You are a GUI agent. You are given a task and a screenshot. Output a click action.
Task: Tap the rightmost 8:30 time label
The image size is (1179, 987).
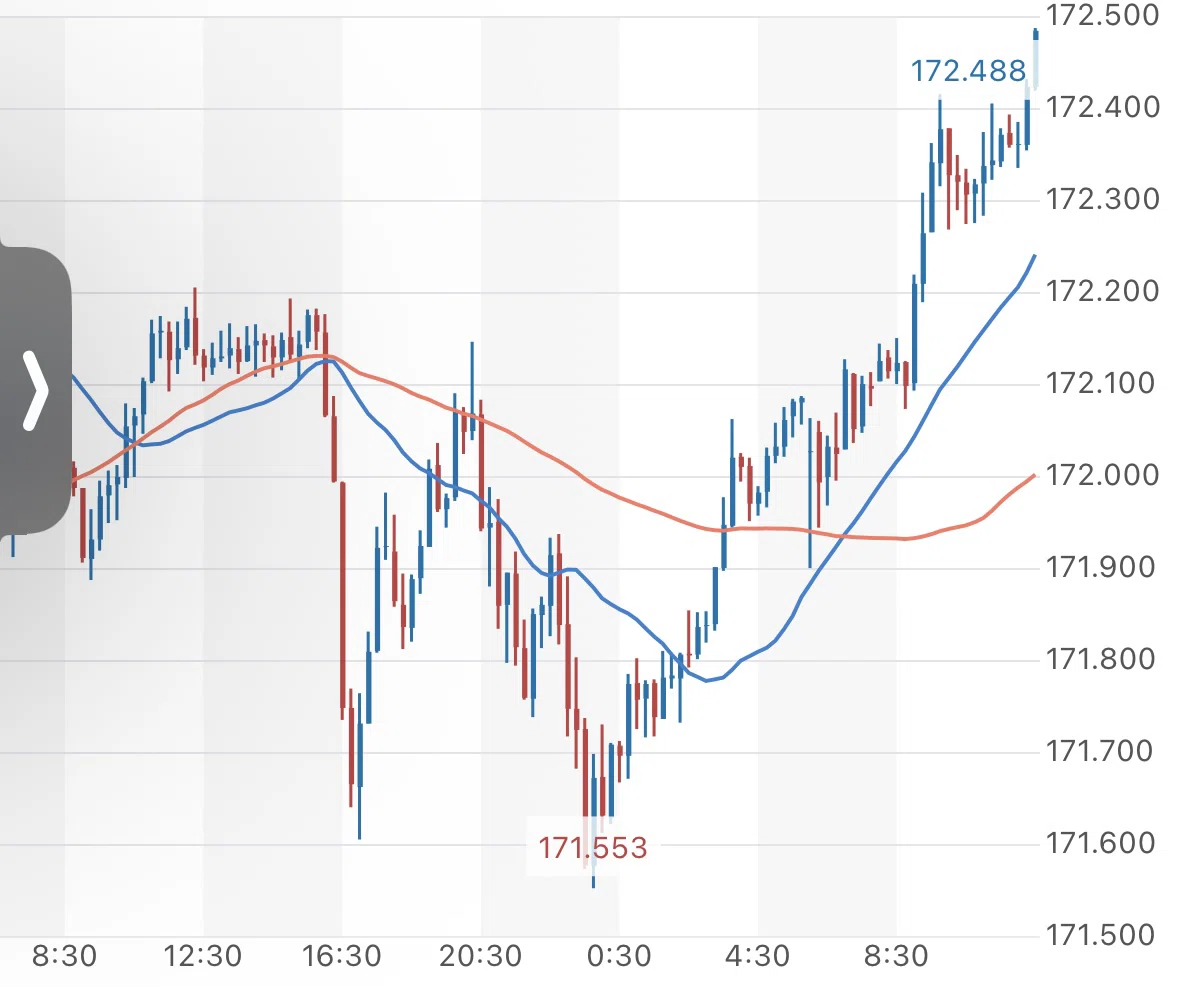point(896,956)
